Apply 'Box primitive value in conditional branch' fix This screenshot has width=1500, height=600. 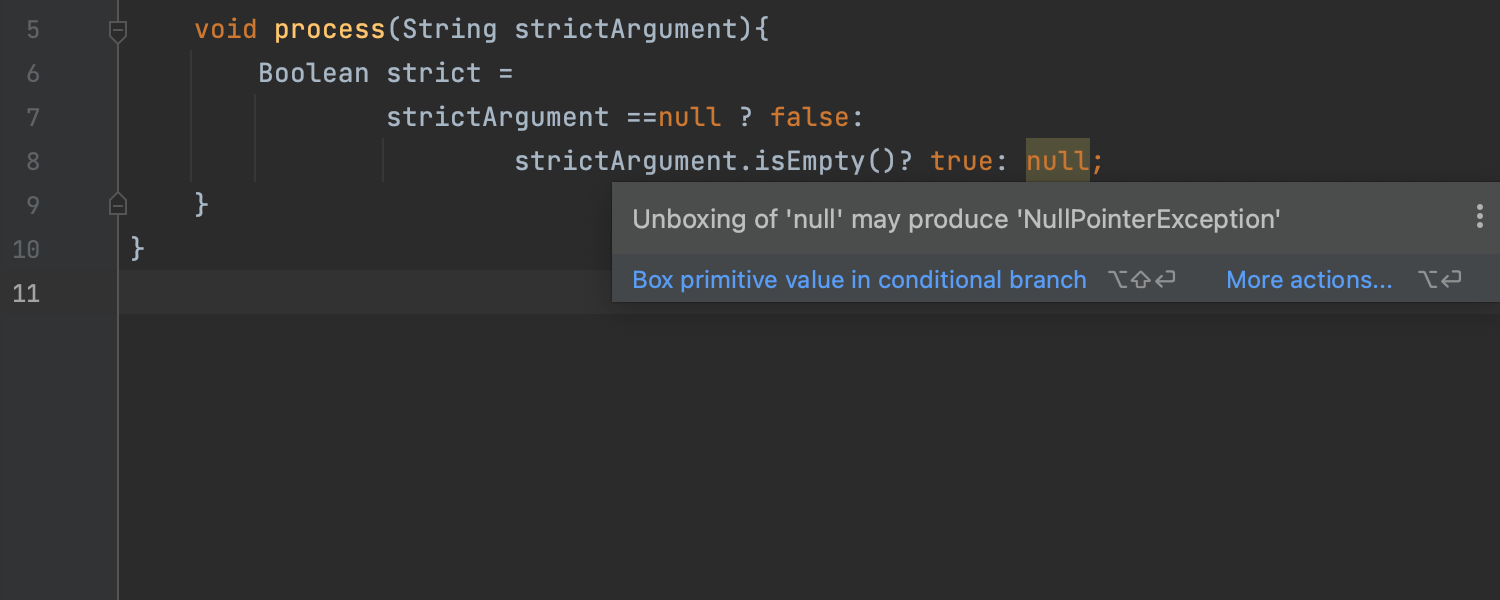pyautogui.click(x=859, y=280)
